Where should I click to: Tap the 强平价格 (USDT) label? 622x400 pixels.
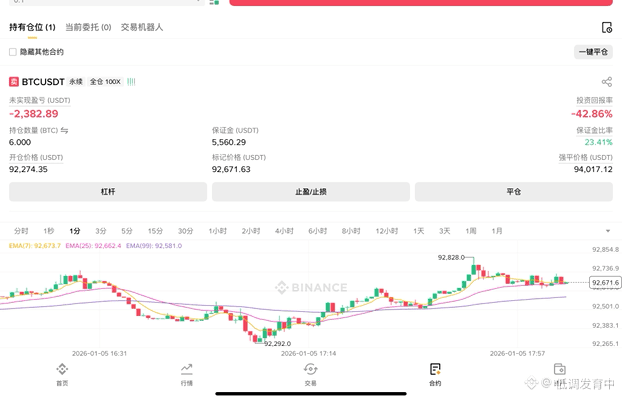pos(586,158)
